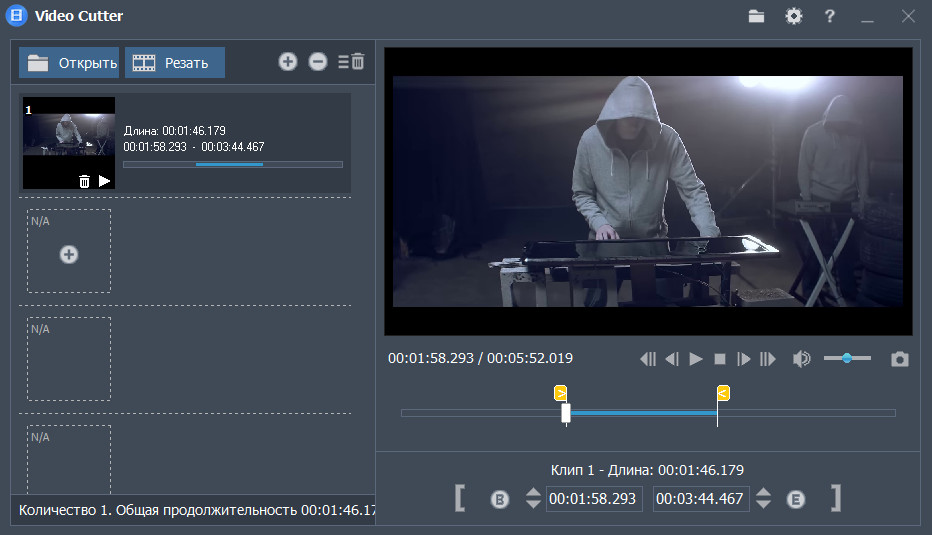Clear the whole clip list via the list-trash icon
The height and width of the screenshot is (535, 932).
click(351, 62)
